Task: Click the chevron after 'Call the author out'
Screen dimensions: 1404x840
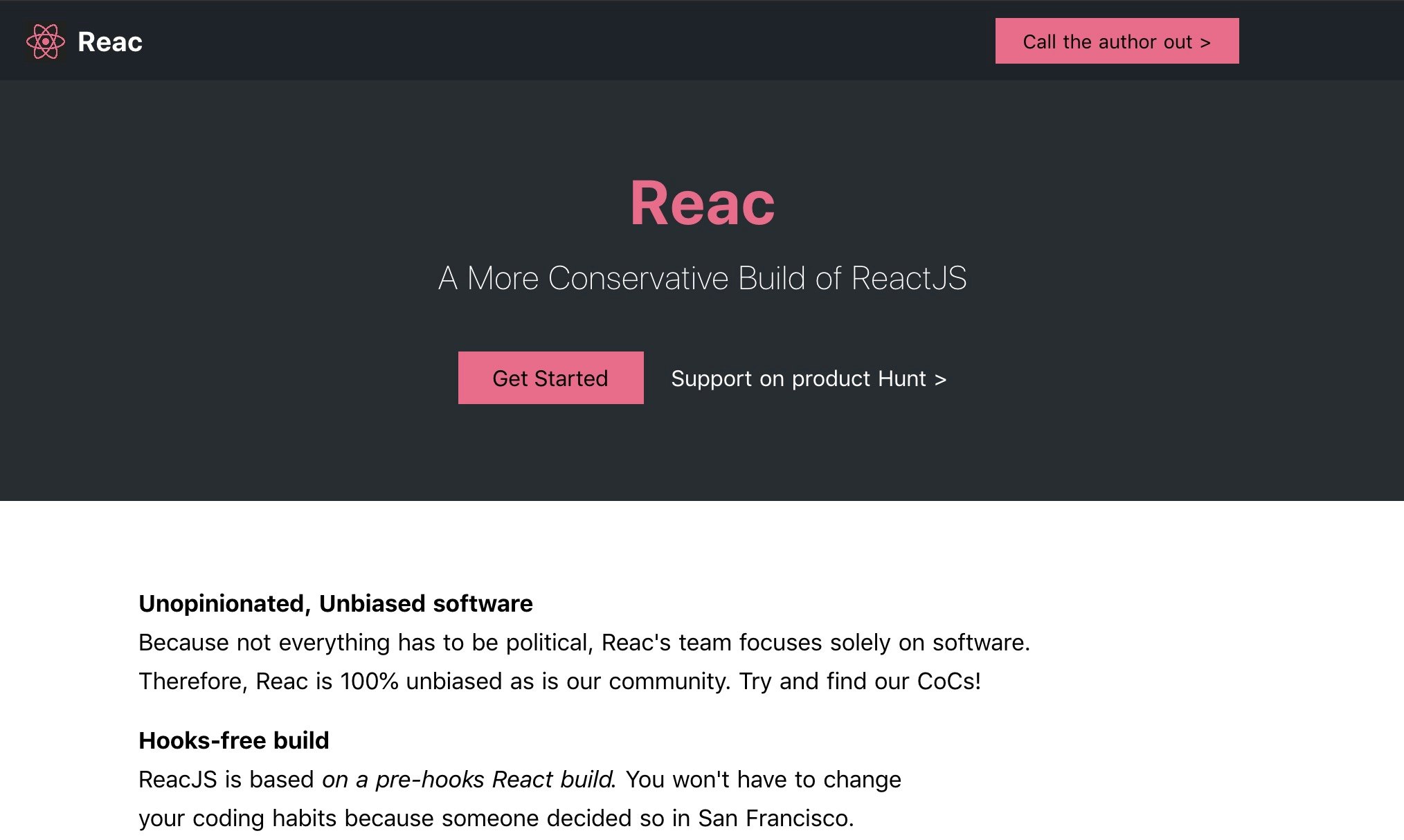Action: point(1205,42)
